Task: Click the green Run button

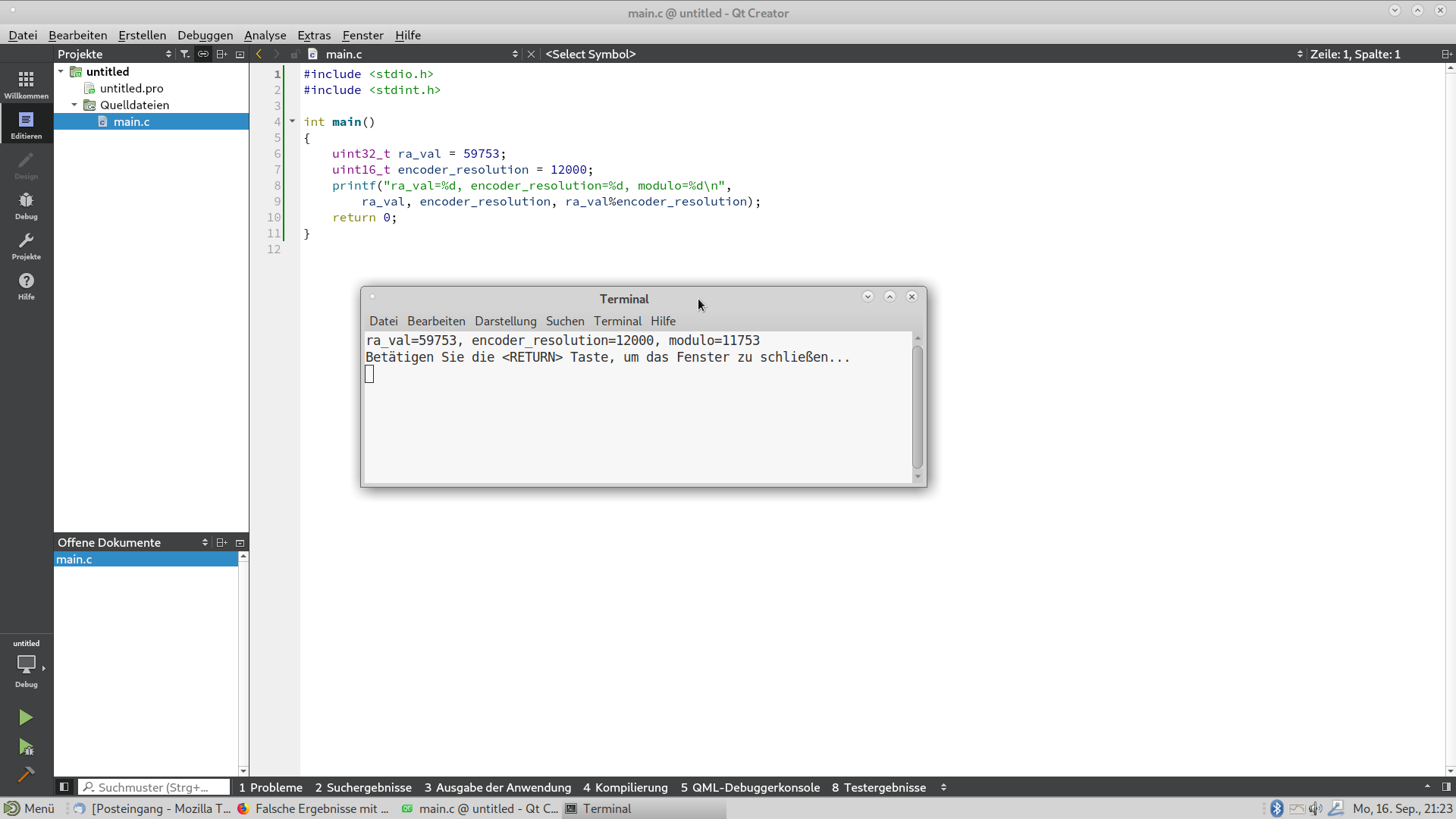Action: pos(26,717)
